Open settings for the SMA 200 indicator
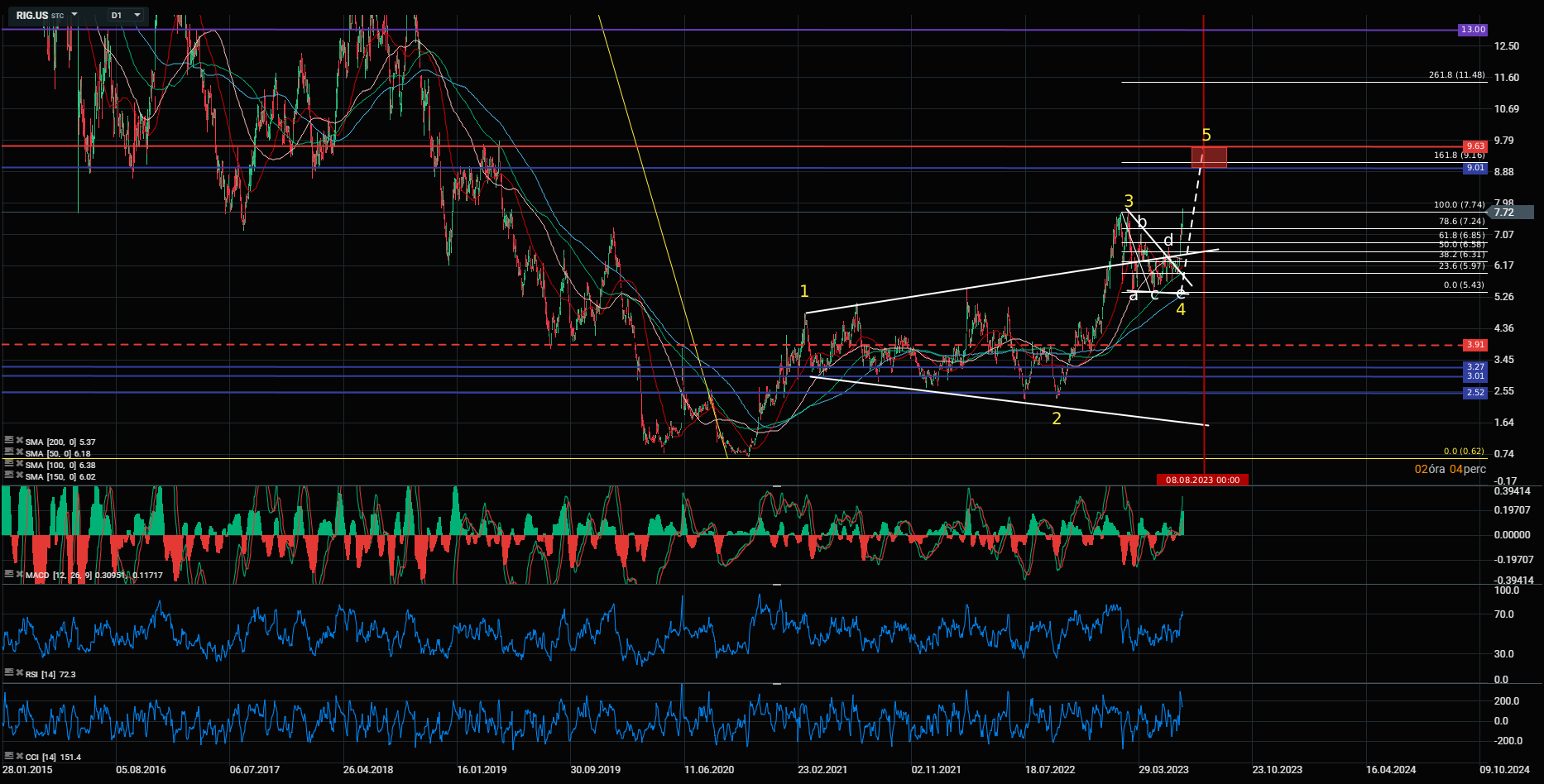 (x=8, y=441)
